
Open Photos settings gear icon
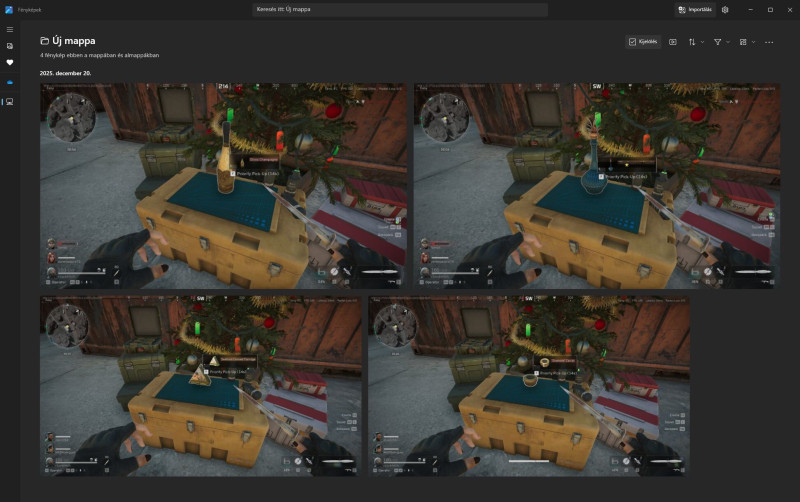tap(725, 10)
